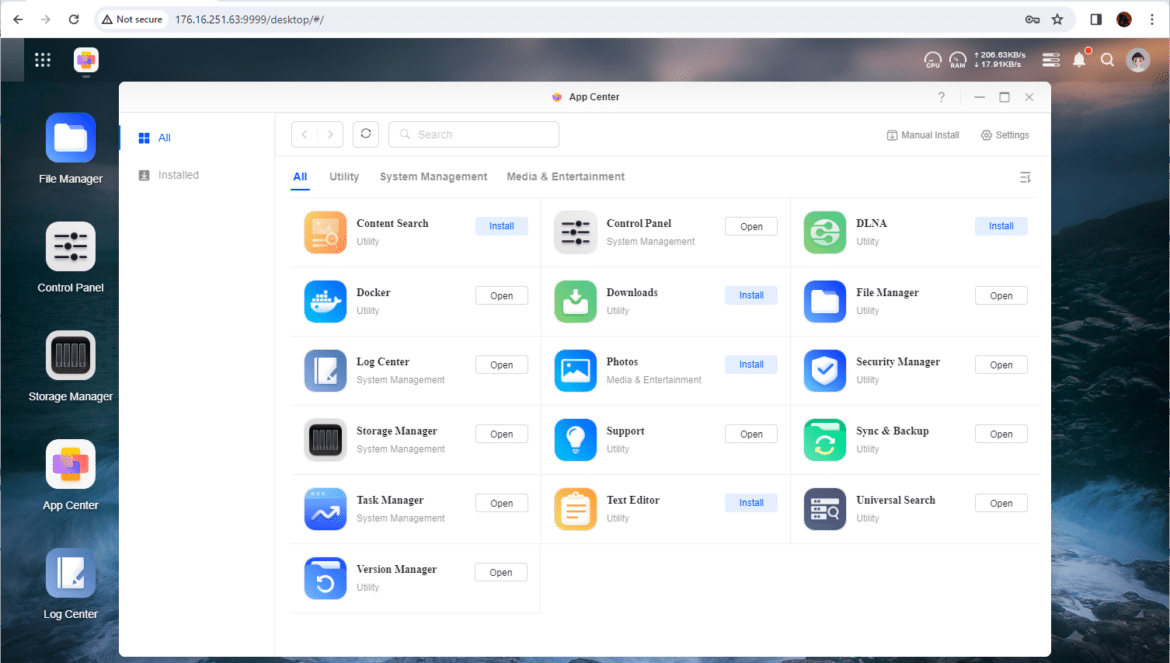Image resolution: width=1170 pixels, height=663 pixels.
Task: Open Storage Manager from the desktop shortcut
Action: (71, 356)
